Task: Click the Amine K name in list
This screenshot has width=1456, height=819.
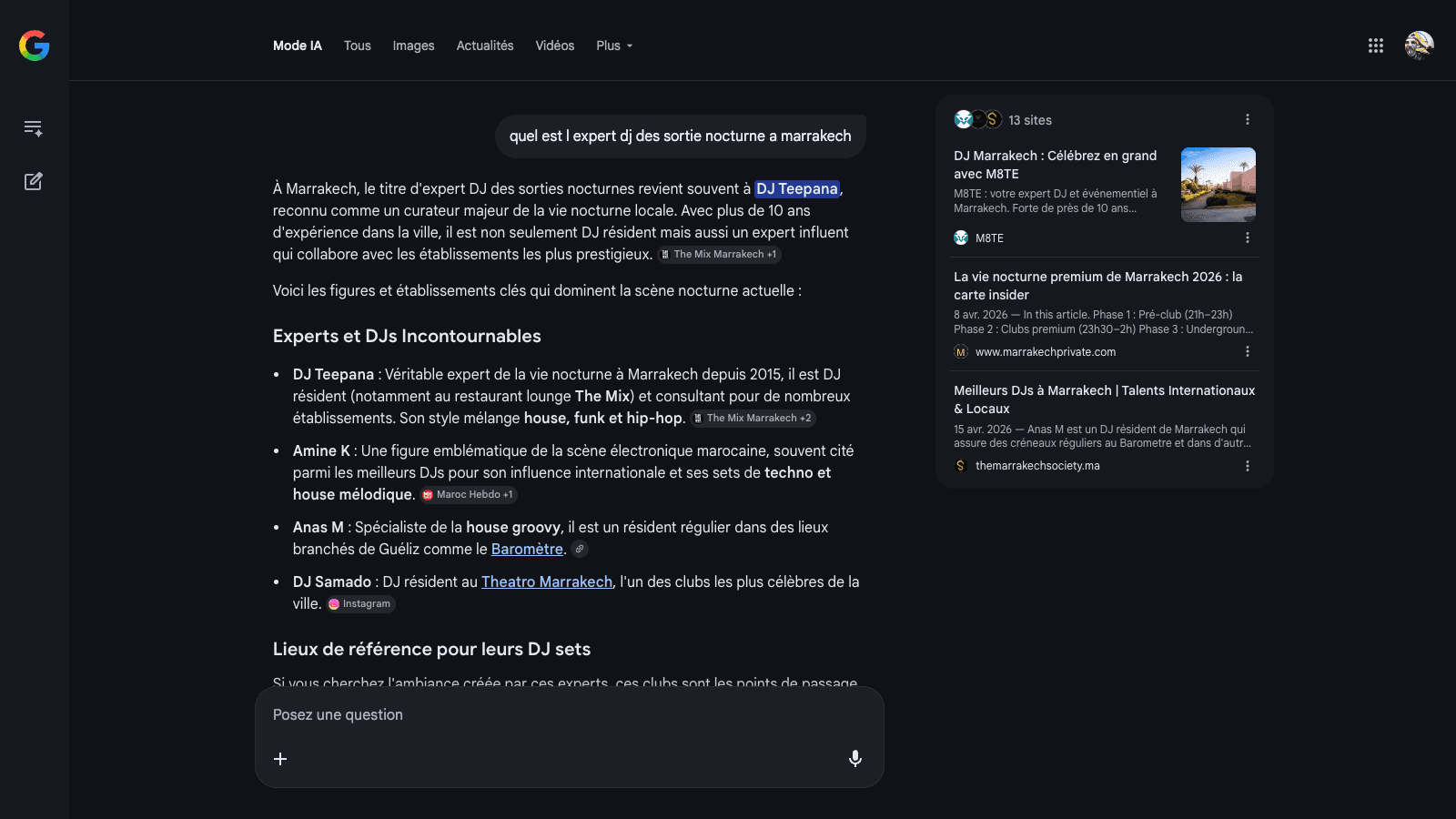Action: [321, 450]
